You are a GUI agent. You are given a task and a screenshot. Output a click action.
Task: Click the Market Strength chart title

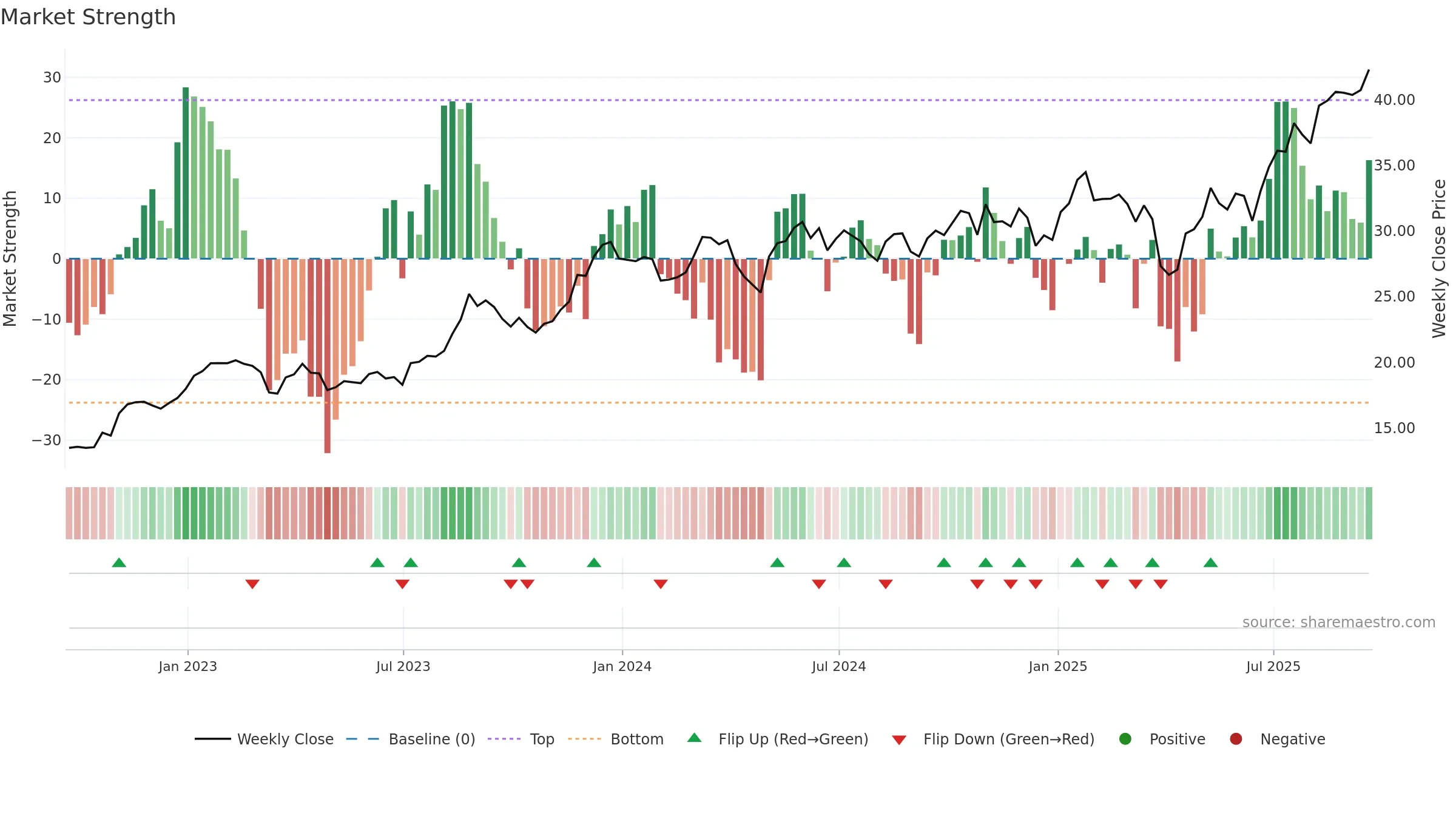tap(88, 17)
